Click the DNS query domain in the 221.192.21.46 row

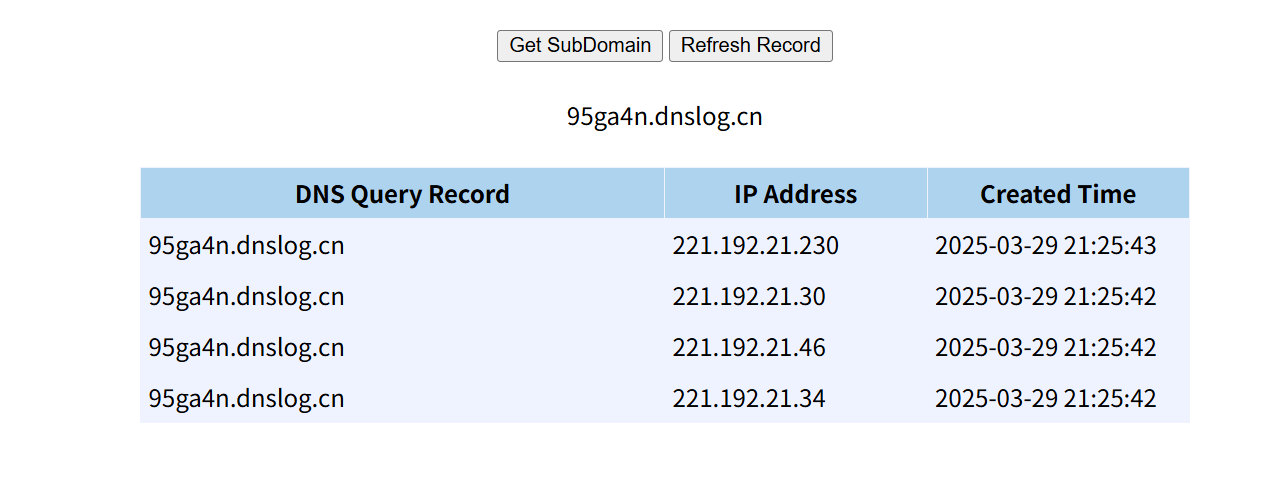(x=247, y=348)
